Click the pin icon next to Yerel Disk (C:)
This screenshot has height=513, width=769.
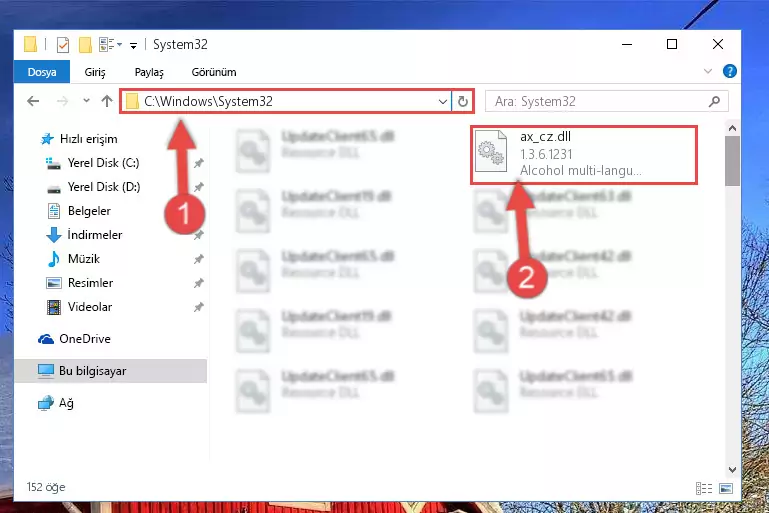coord(199,163)
